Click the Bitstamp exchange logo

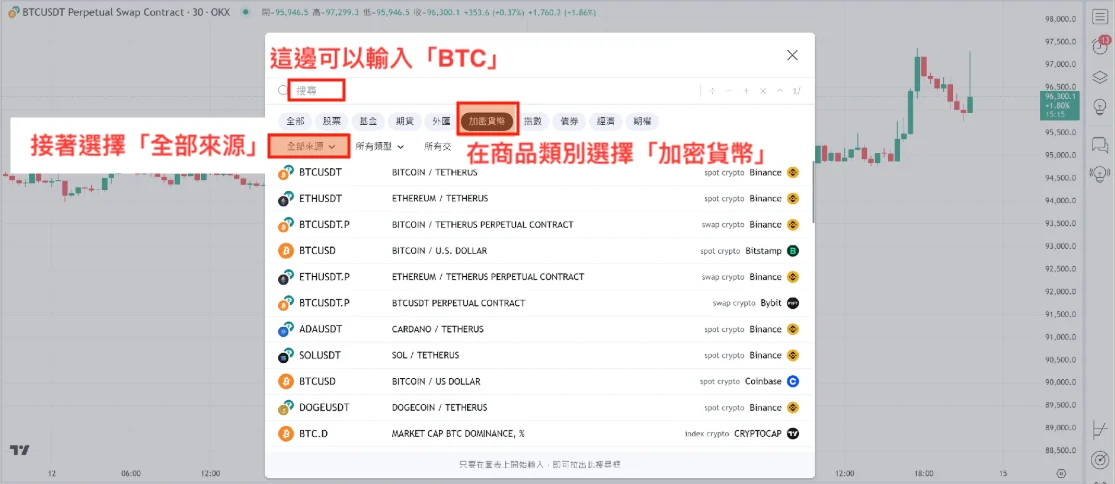pyautogui.click(x=793, y=250)
